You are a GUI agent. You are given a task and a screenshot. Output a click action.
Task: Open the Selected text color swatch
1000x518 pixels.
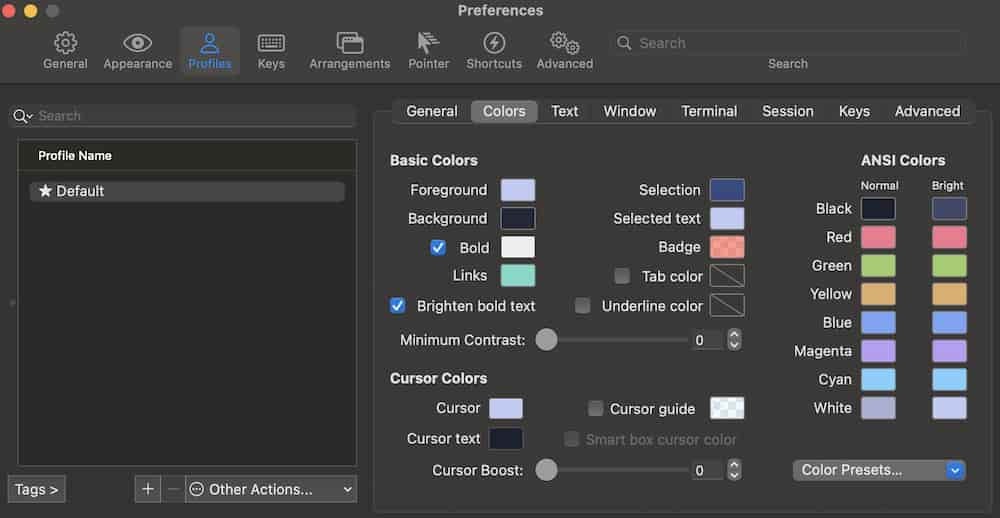[727, 218]
